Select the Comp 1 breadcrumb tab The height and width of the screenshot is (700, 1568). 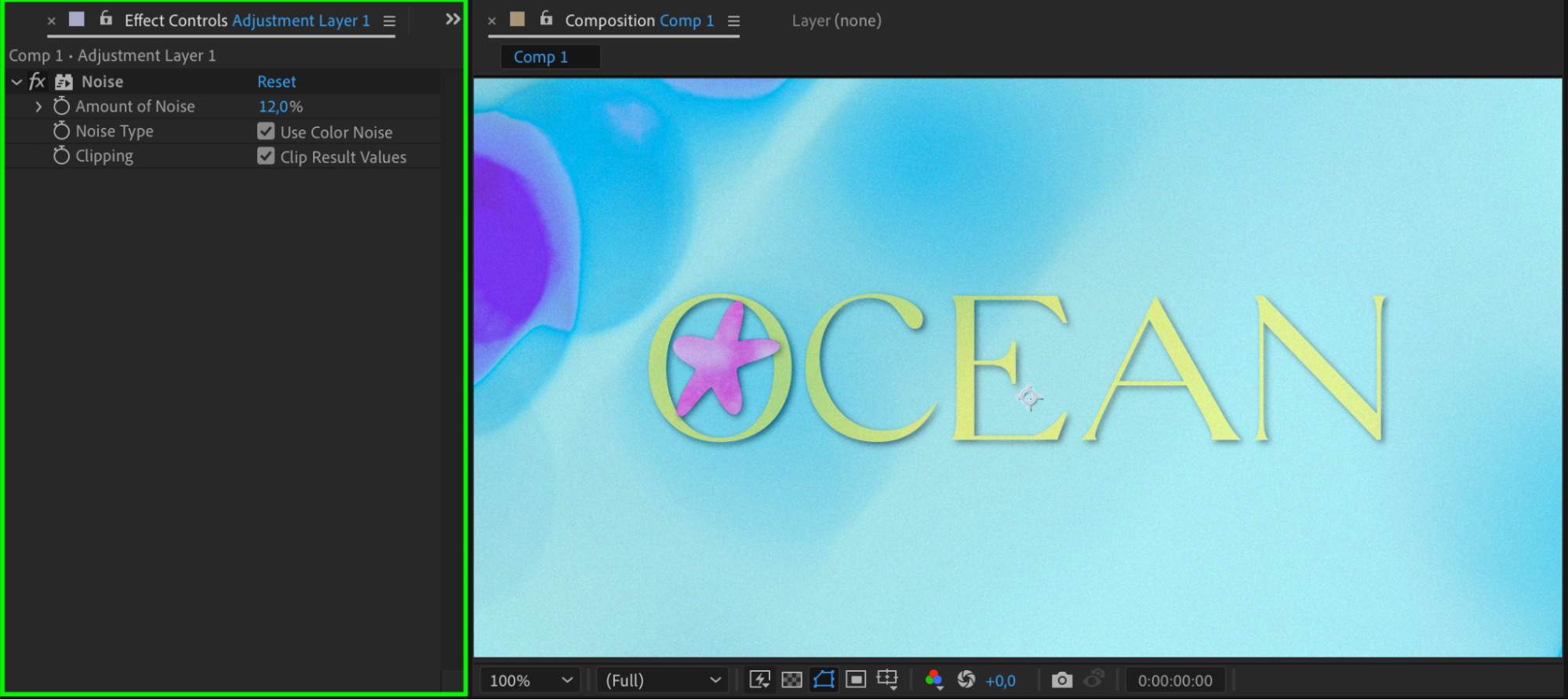[540, 57]
